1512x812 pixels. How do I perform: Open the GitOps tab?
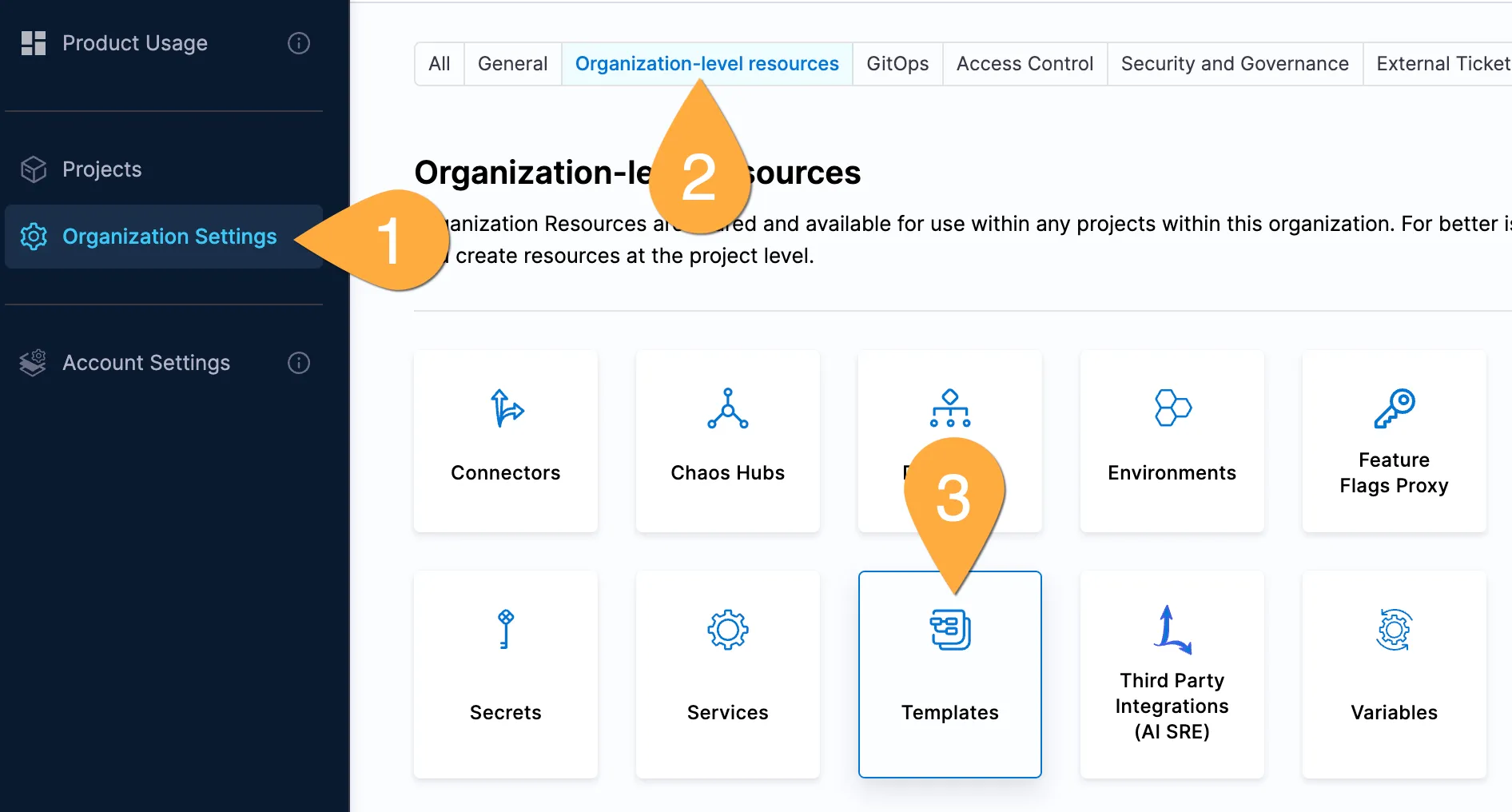point(897,64)
